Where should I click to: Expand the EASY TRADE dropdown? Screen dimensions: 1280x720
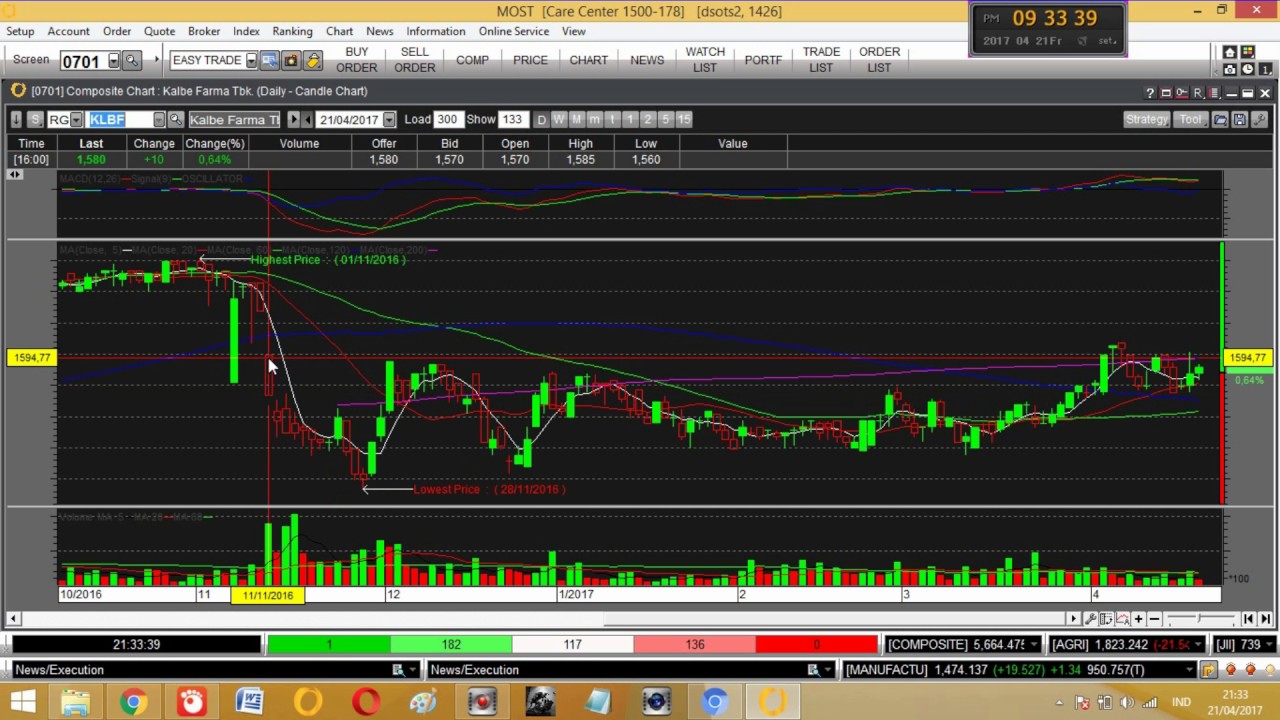251,60
